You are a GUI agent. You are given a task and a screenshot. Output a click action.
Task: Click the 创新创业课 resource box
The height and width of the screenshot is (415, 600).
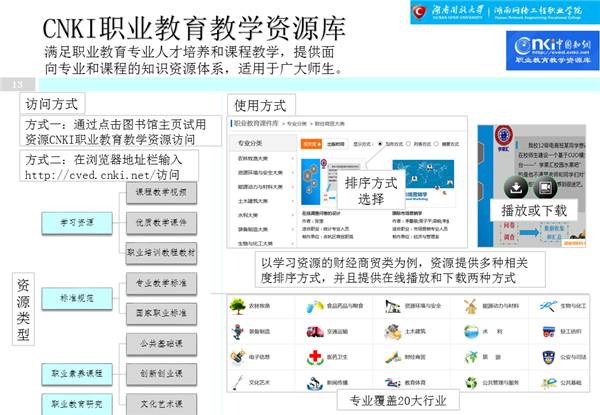point(161,374)
